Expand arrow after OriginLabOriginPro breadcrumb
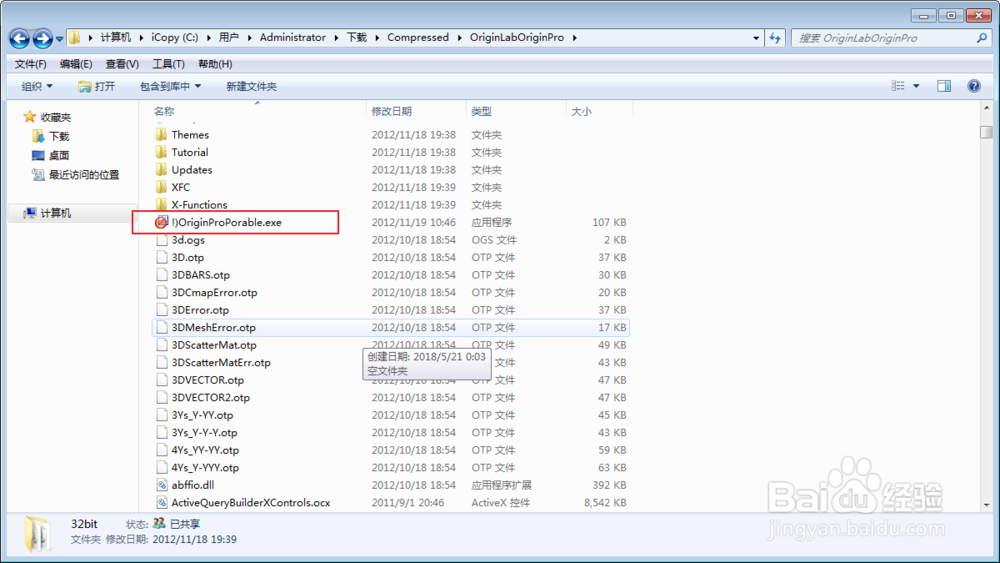Image resolution: width=1000 pixels, height=563 pixels. click(x=575, y=38)
